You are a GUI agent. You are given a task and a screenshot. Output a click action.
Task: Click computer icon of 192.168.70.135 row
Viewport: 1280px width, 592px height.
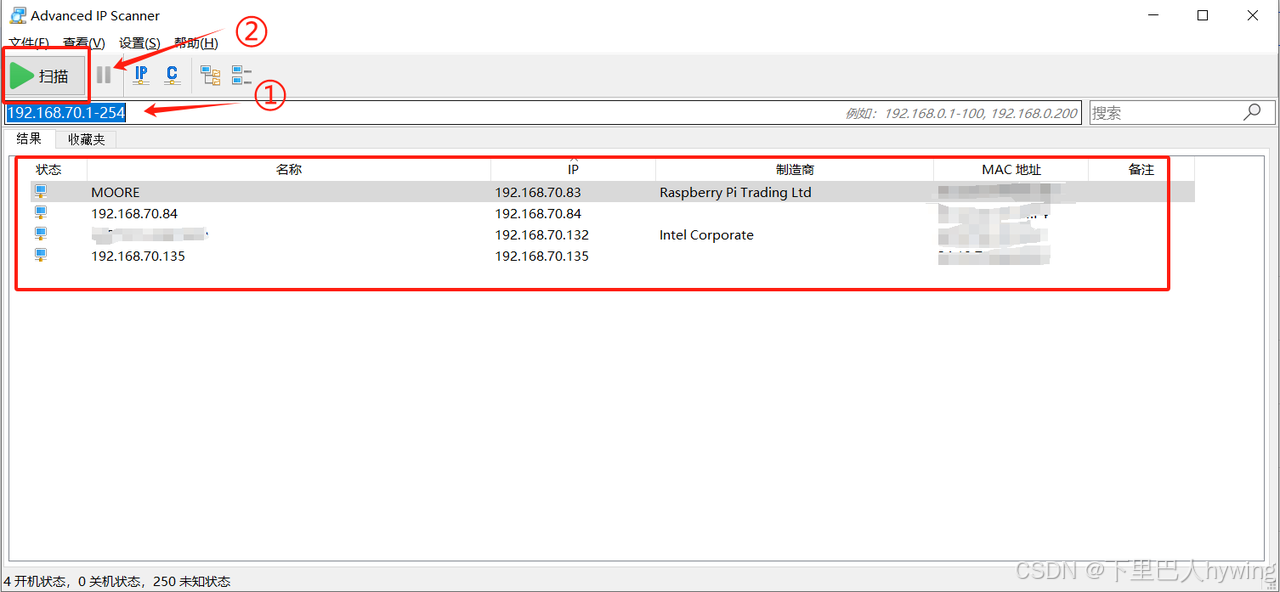click(41, 255)
